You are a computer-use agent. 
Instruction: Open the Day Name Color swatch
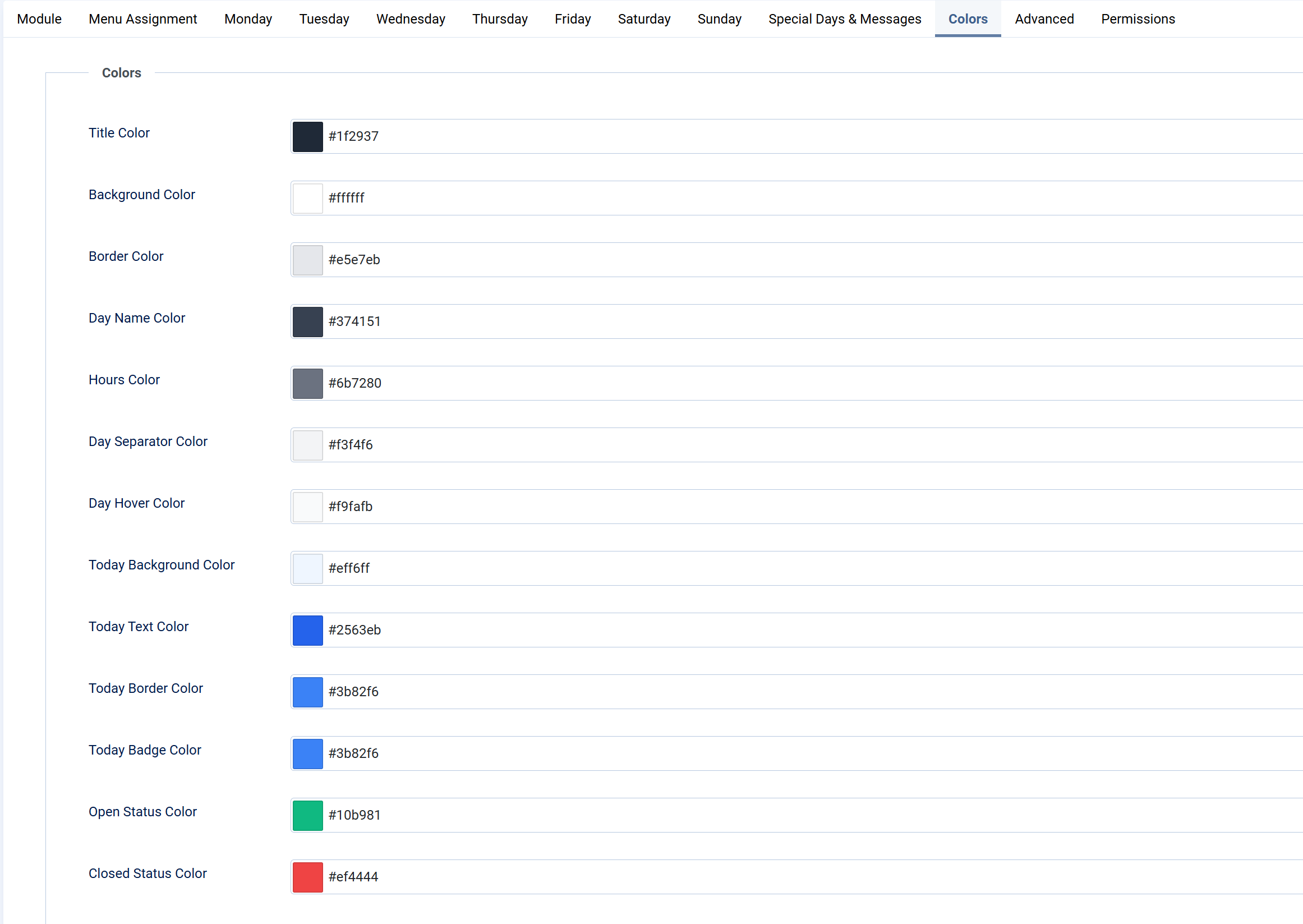point(308,321)
